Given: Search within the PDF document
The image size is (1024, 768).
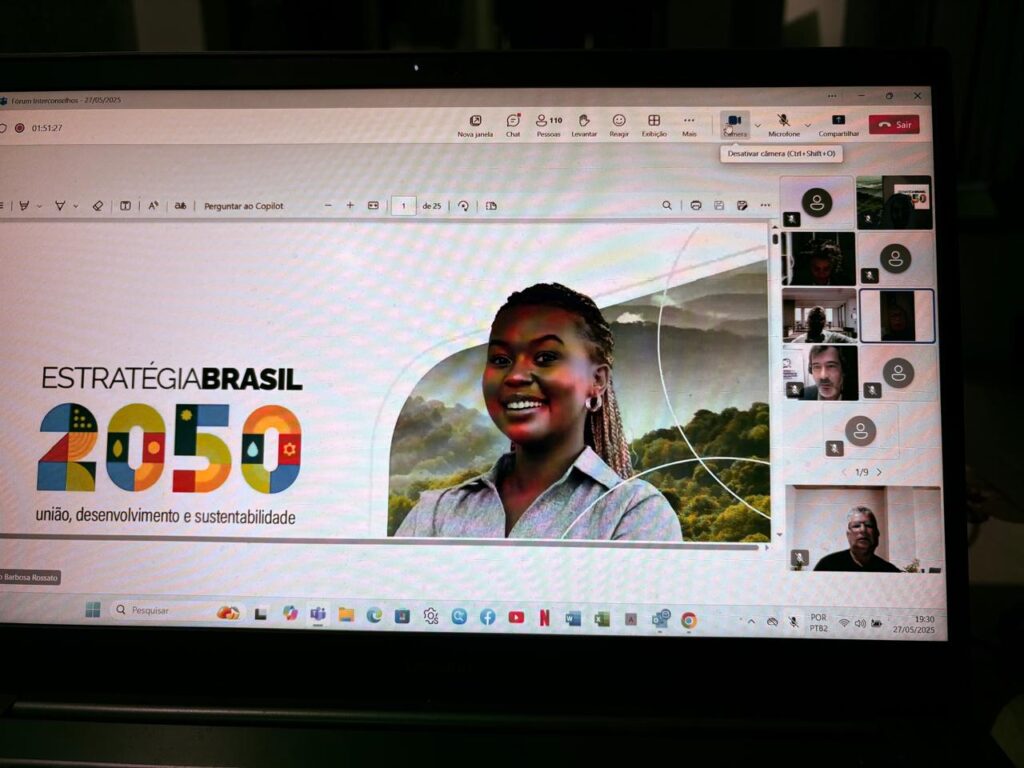Looking at the screenshot, I should 667,205.
